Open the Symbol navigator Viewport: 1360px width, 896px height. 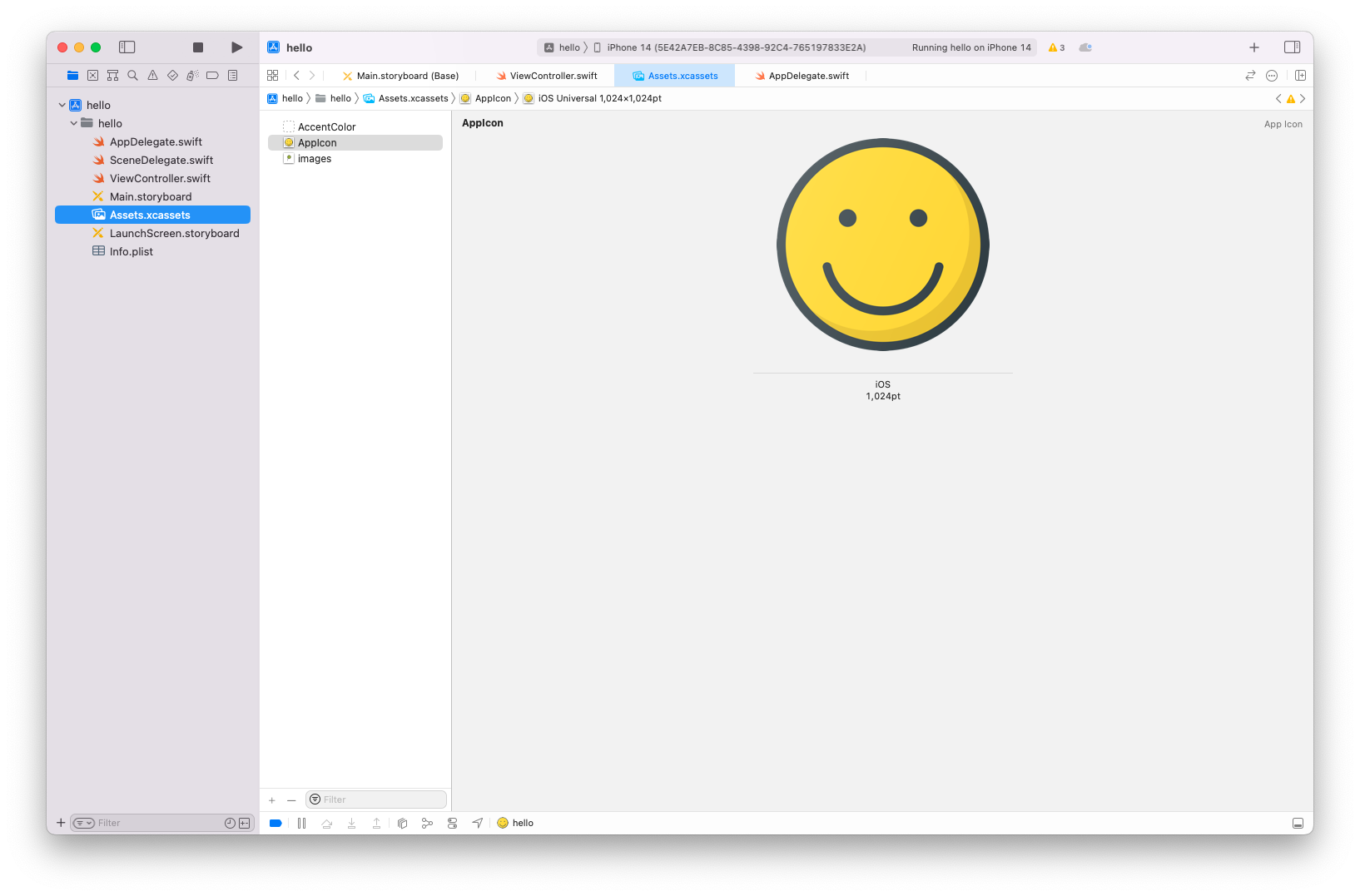112,76
